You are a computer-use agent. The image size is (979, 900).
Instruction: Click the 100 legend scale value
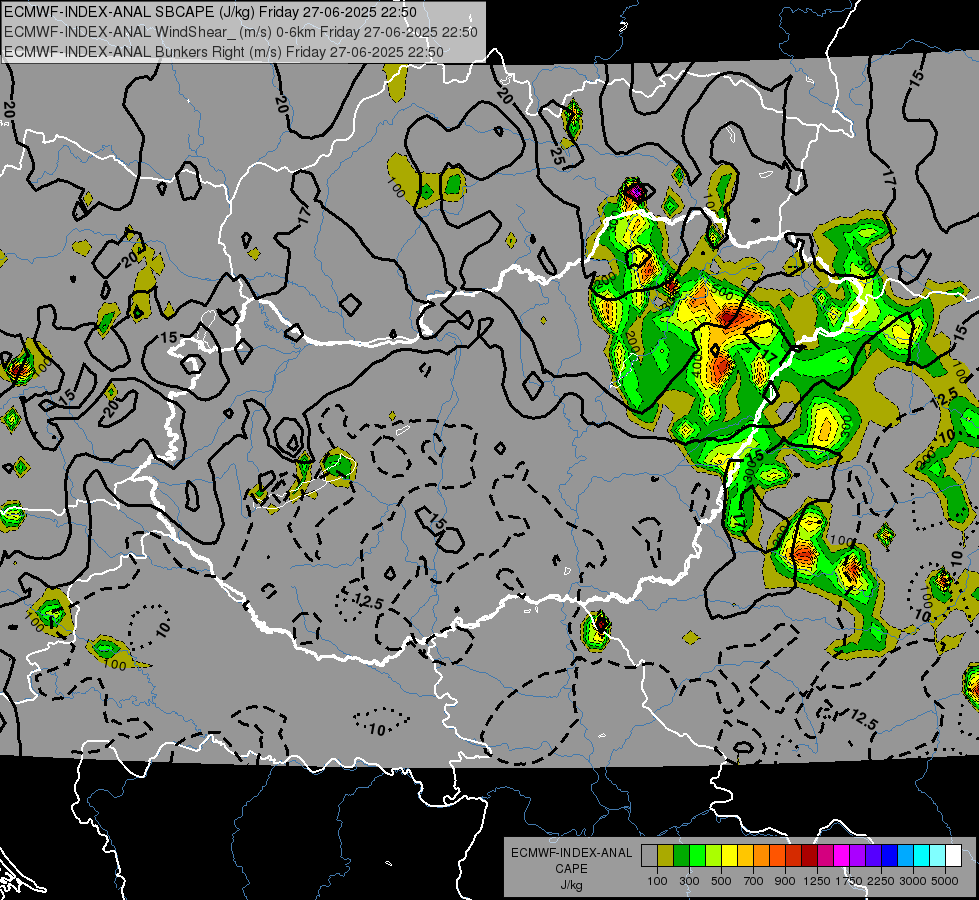coord(657,881)
